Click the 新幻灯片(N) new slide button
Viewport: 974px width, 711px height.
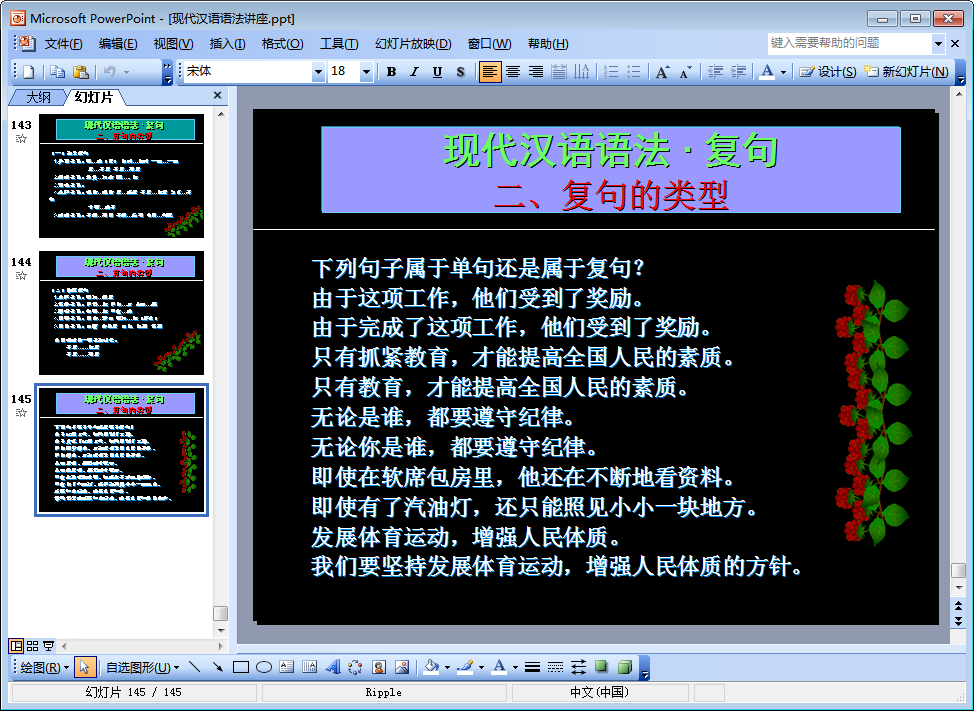[907, 72]
